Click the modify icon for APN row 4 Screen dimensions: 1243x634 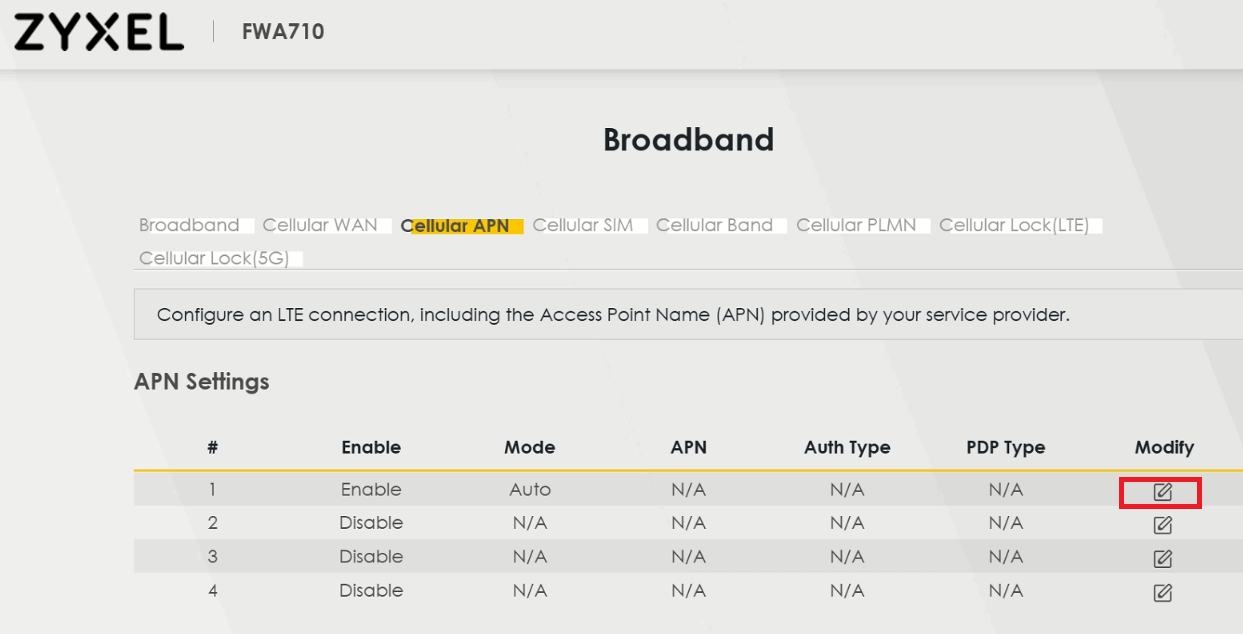[x=1162, y=593]
